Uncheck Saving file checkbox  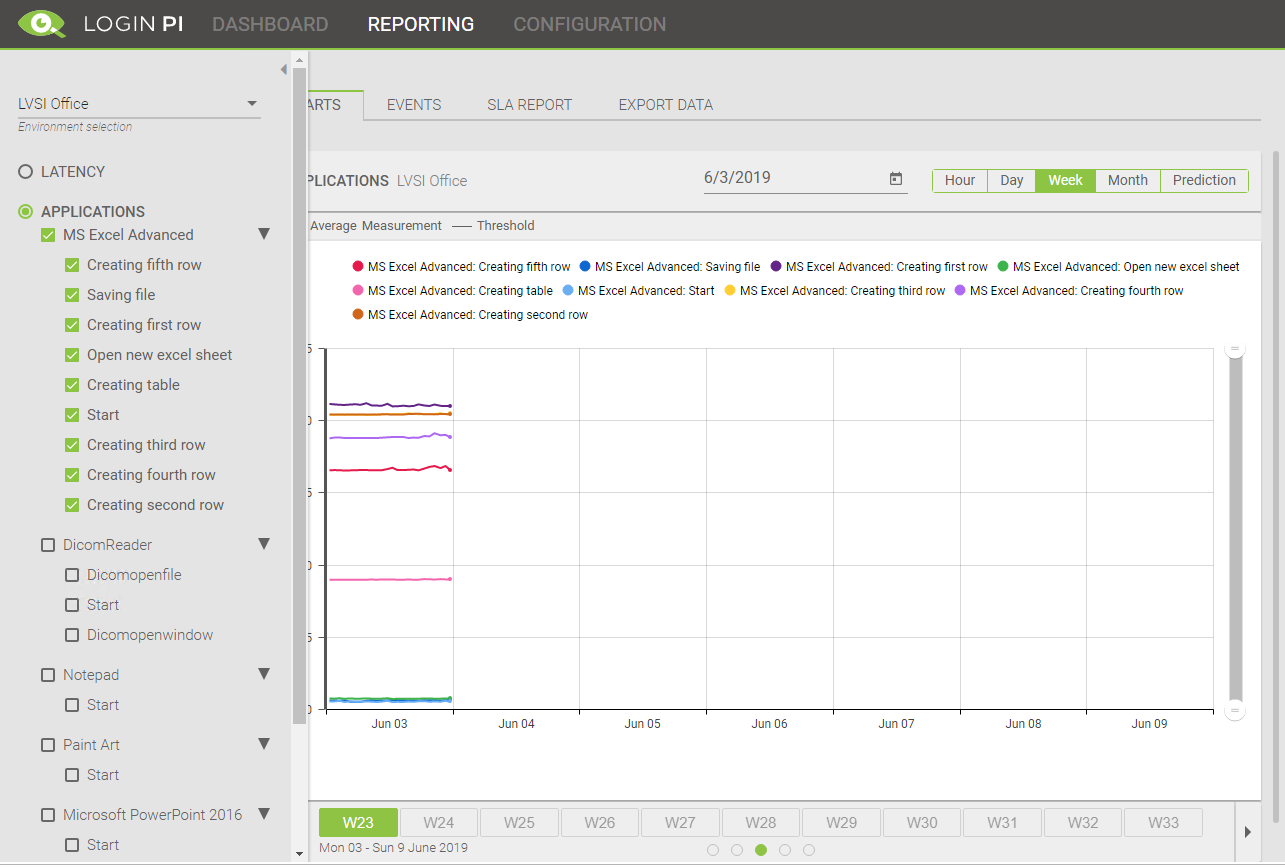pyautogui.click(x=72, y=295)
